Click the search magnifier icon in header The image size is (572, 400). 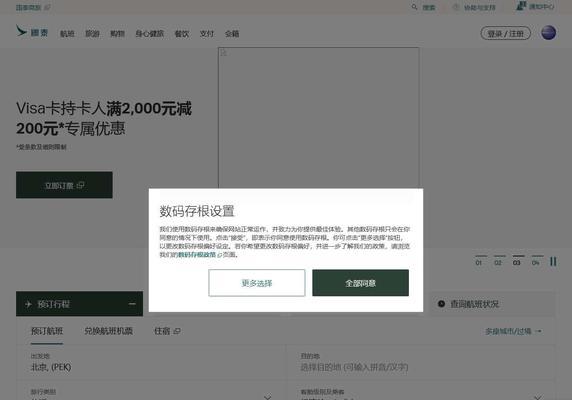point(414,7)
